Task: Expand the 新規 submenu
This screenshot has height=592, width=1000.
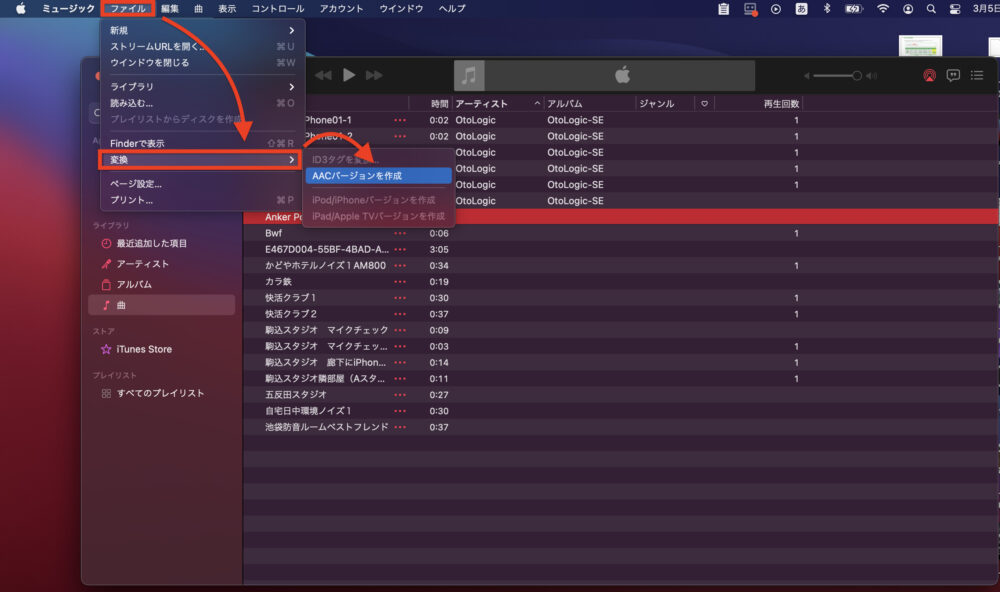Action: (x=202, y=31)
